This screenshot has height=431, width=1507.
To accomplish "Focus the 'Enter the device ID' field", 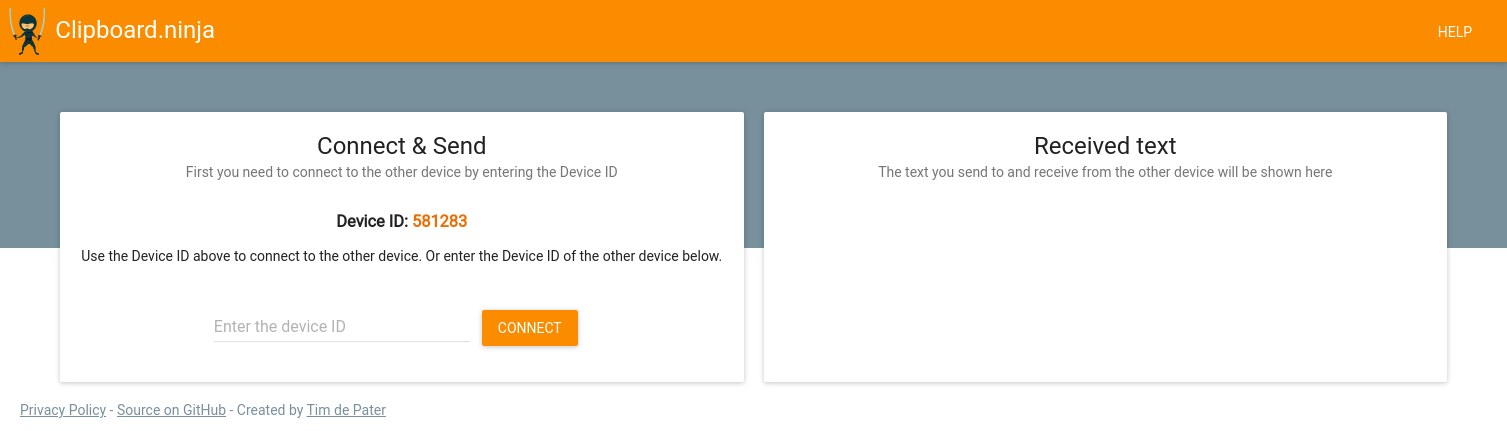I will click(x=342, y=327).
